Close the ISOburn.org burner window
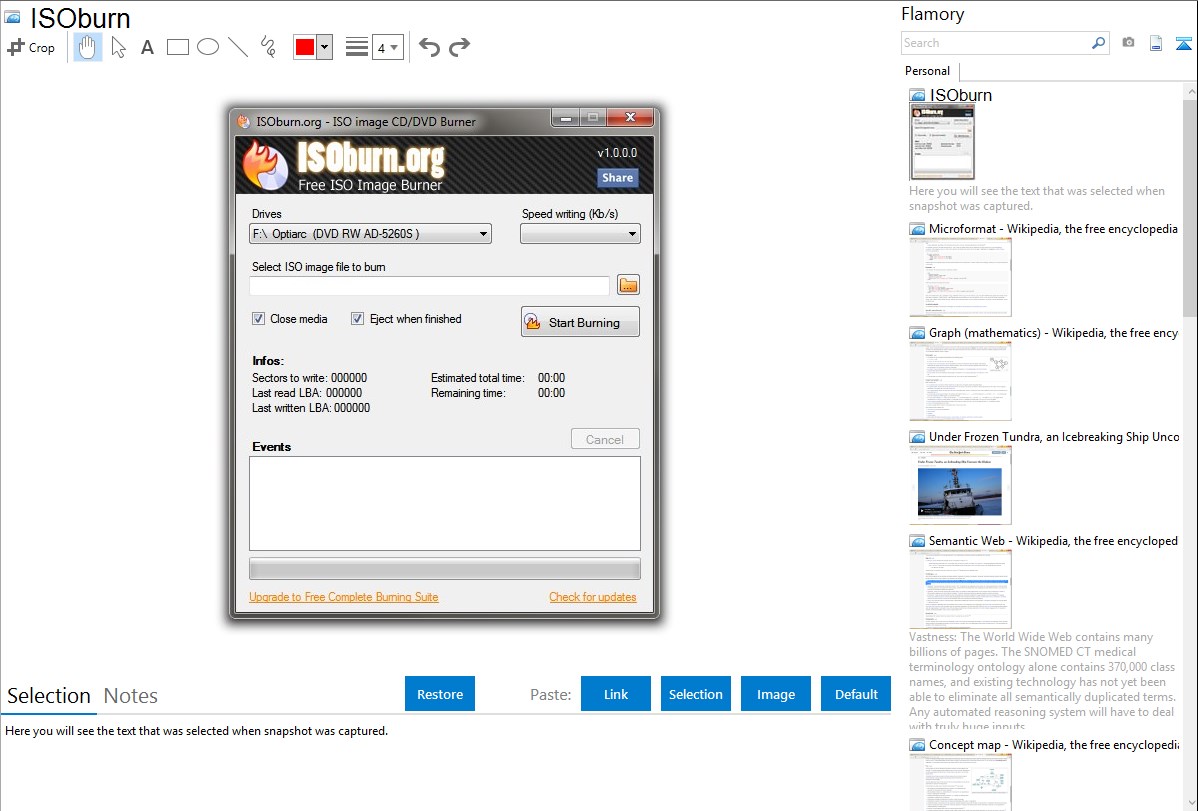1198x811 pixels. tap(630, 118)
